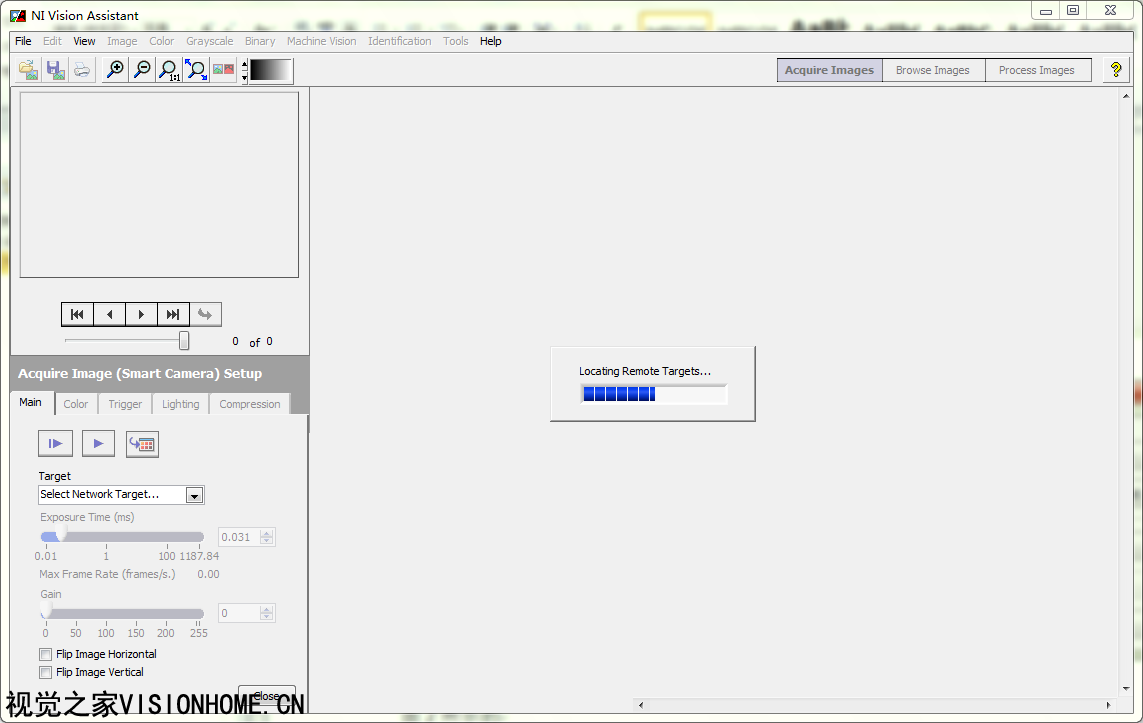Viewport: 1143px width, 723px height.
Task: Switch to the Color tab
Action: [x=76, y=404]
